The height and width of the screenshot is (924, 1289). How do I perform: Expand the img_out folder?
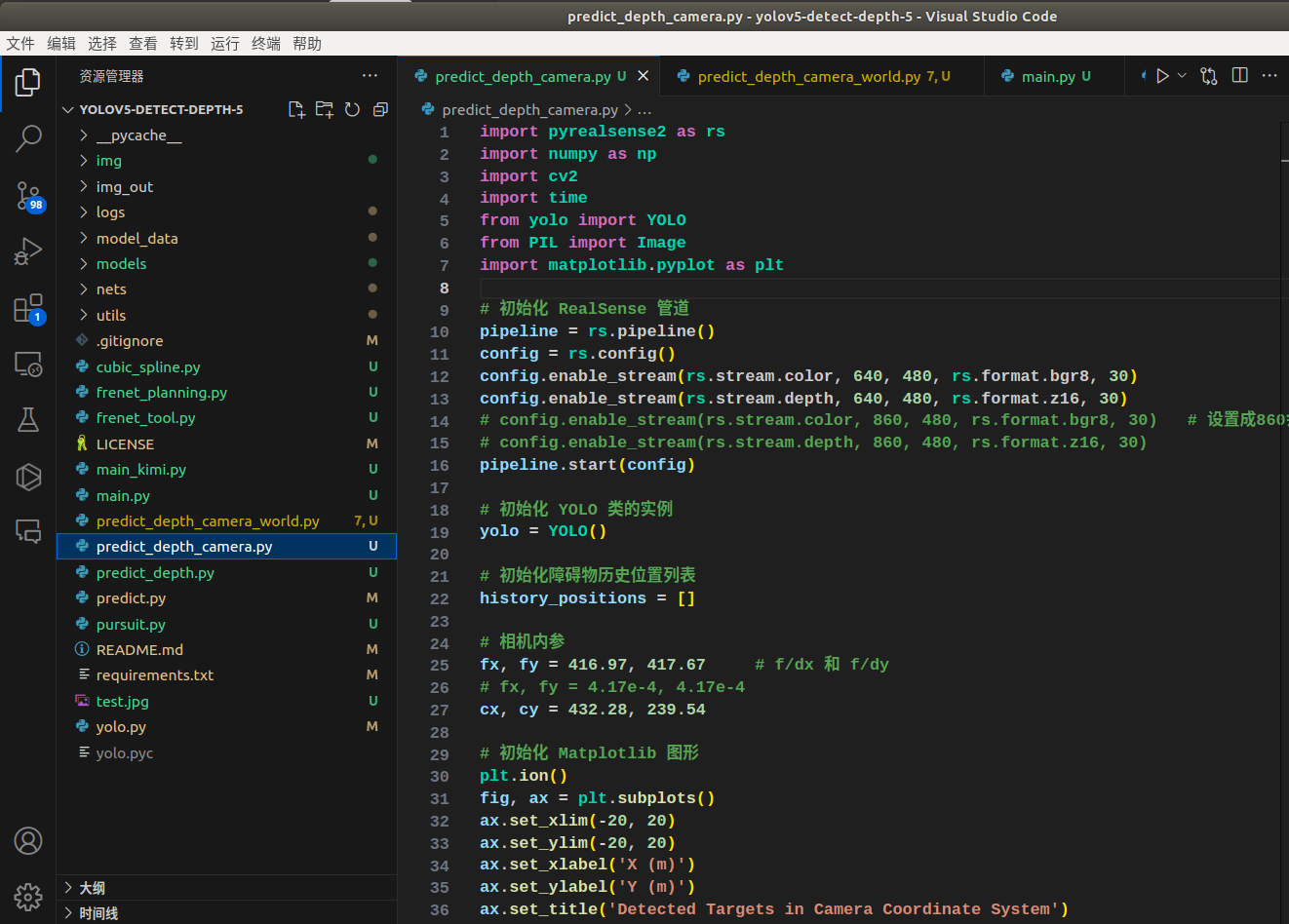(226, 187)
